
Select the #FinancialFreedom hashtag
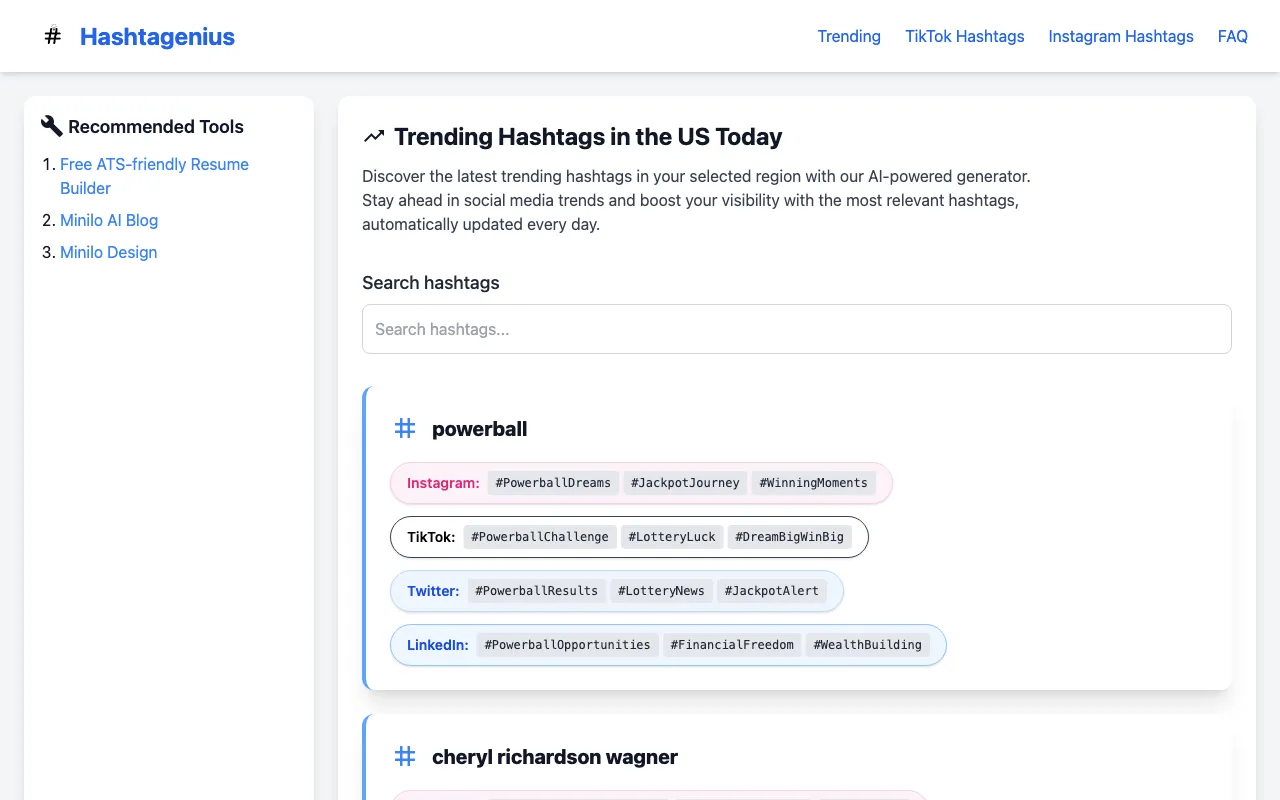coord(732,645)
